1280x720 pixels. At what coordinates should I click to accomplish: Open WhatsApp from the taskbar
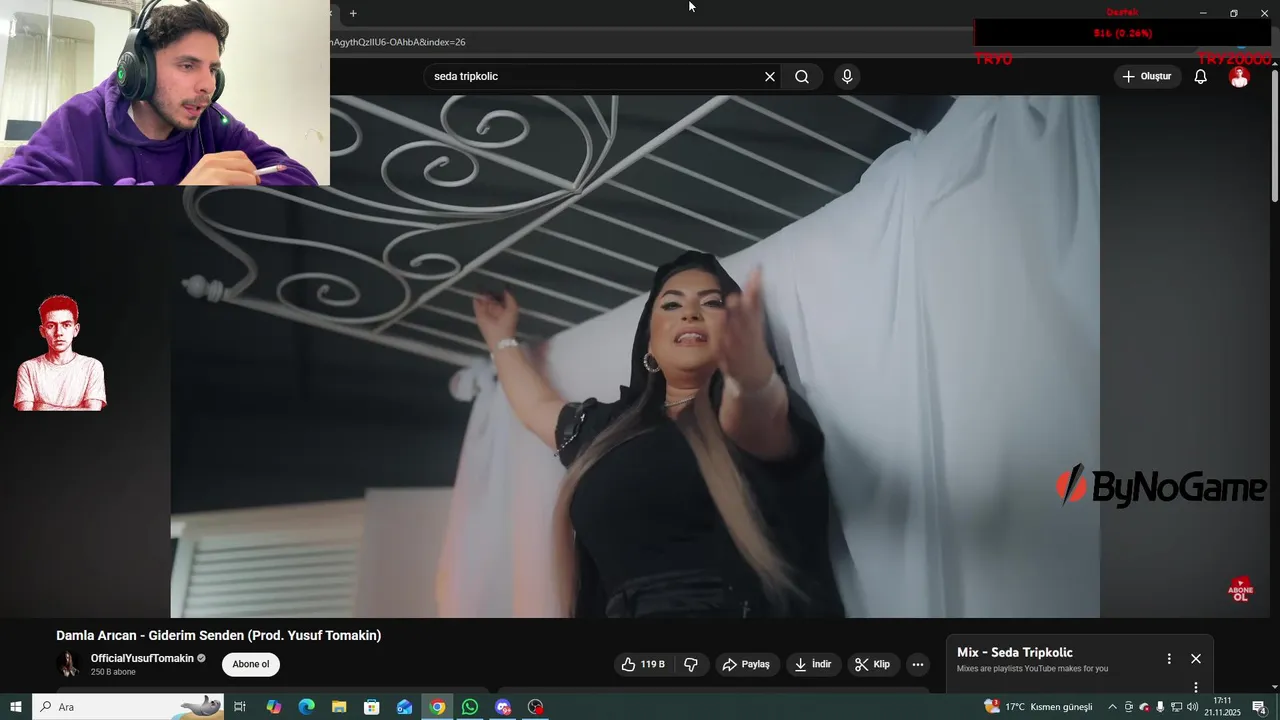point(470,707)
